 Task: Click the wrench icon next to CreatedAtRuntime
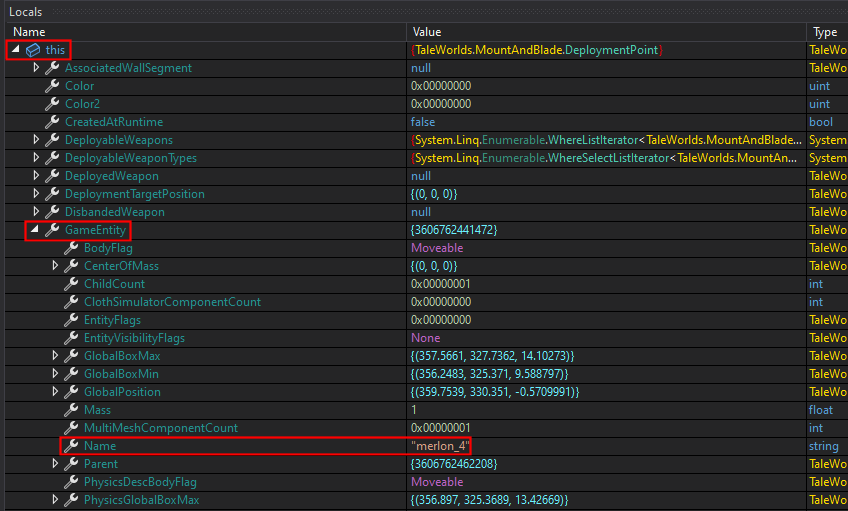point(52,122)
